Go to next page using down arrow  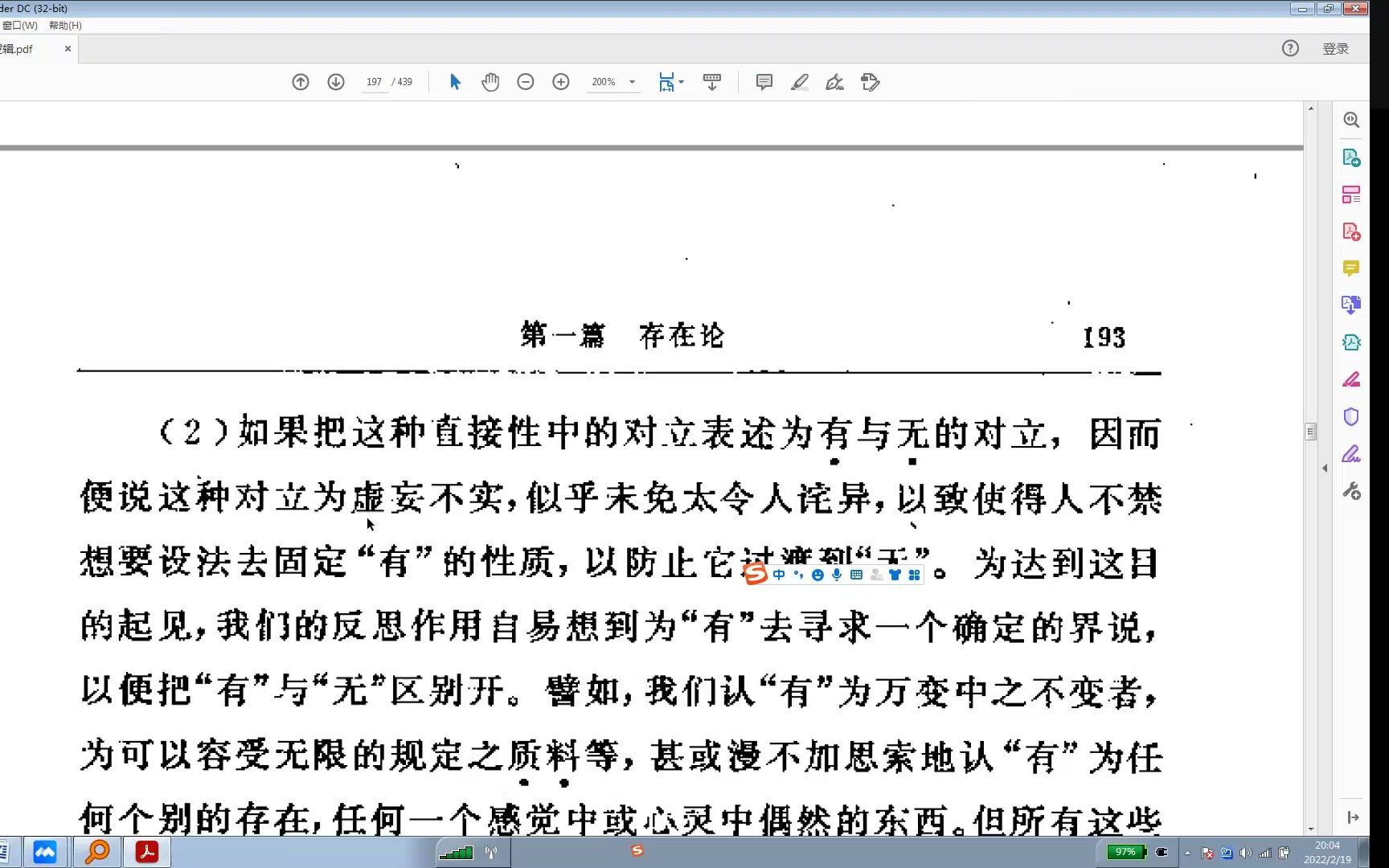click(x=336, y=82)
